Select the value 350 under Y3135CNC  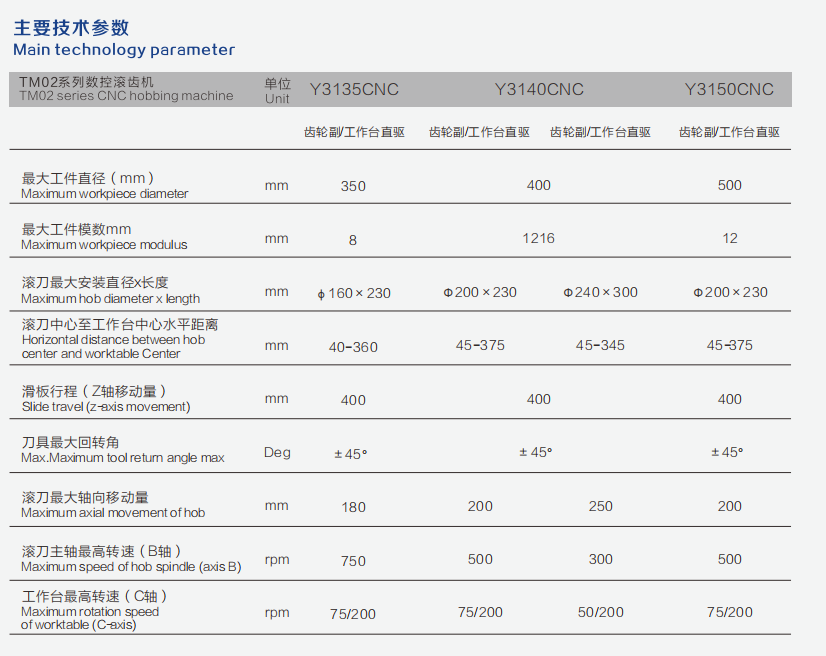[353, 186]
